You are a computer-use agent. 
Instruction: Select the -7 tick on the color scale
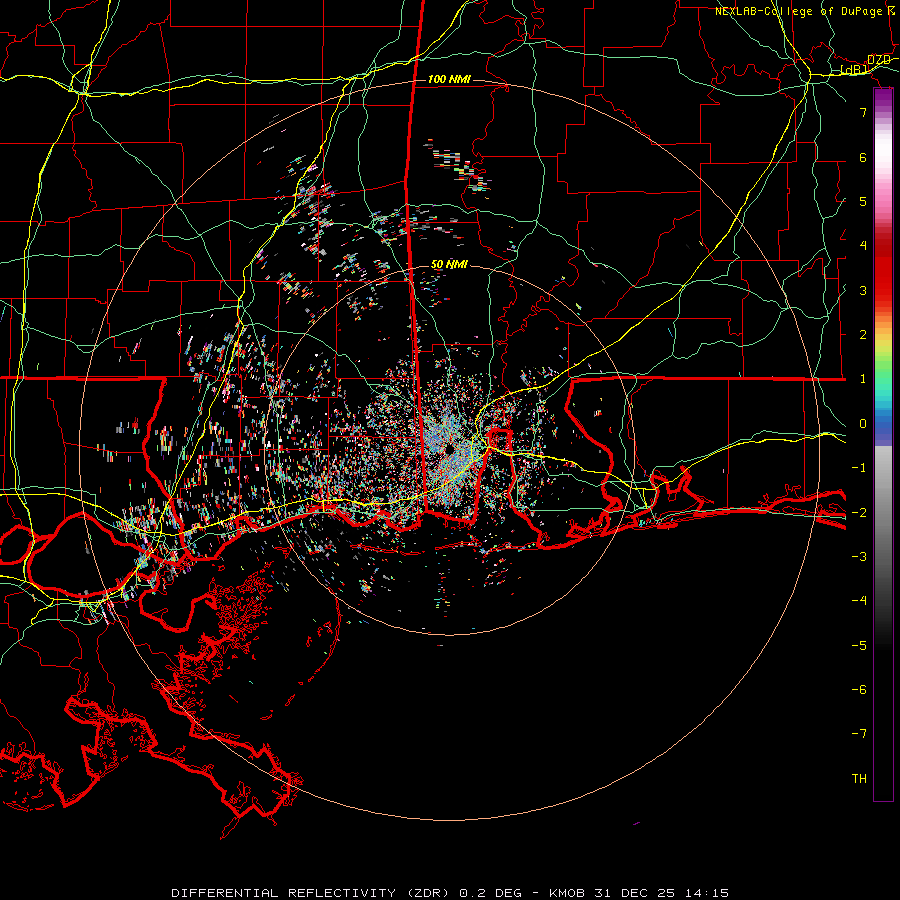point(859,734)
